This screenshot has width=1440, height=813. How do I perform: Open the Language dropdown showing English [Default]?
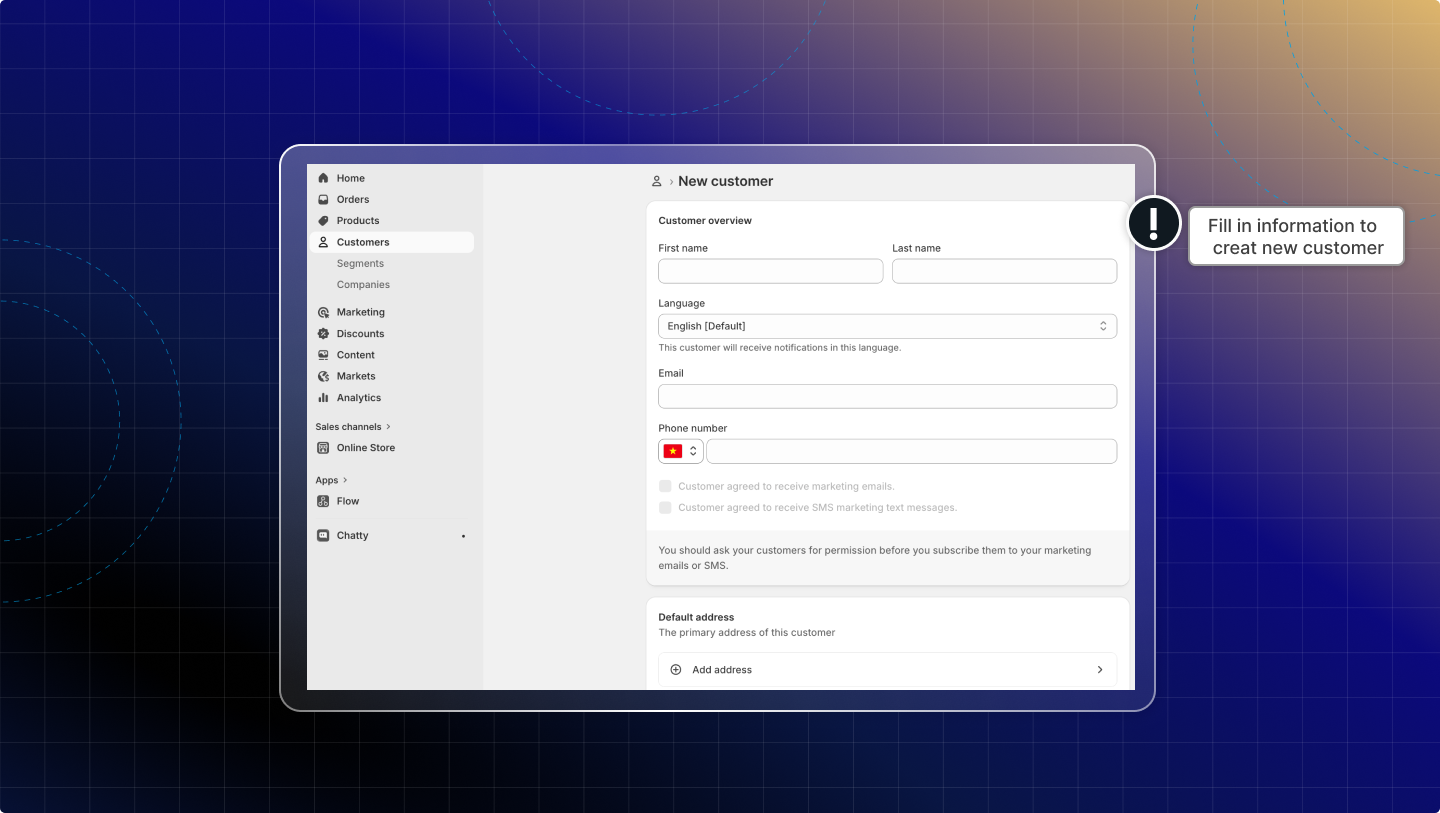click(x=887, y=326)
